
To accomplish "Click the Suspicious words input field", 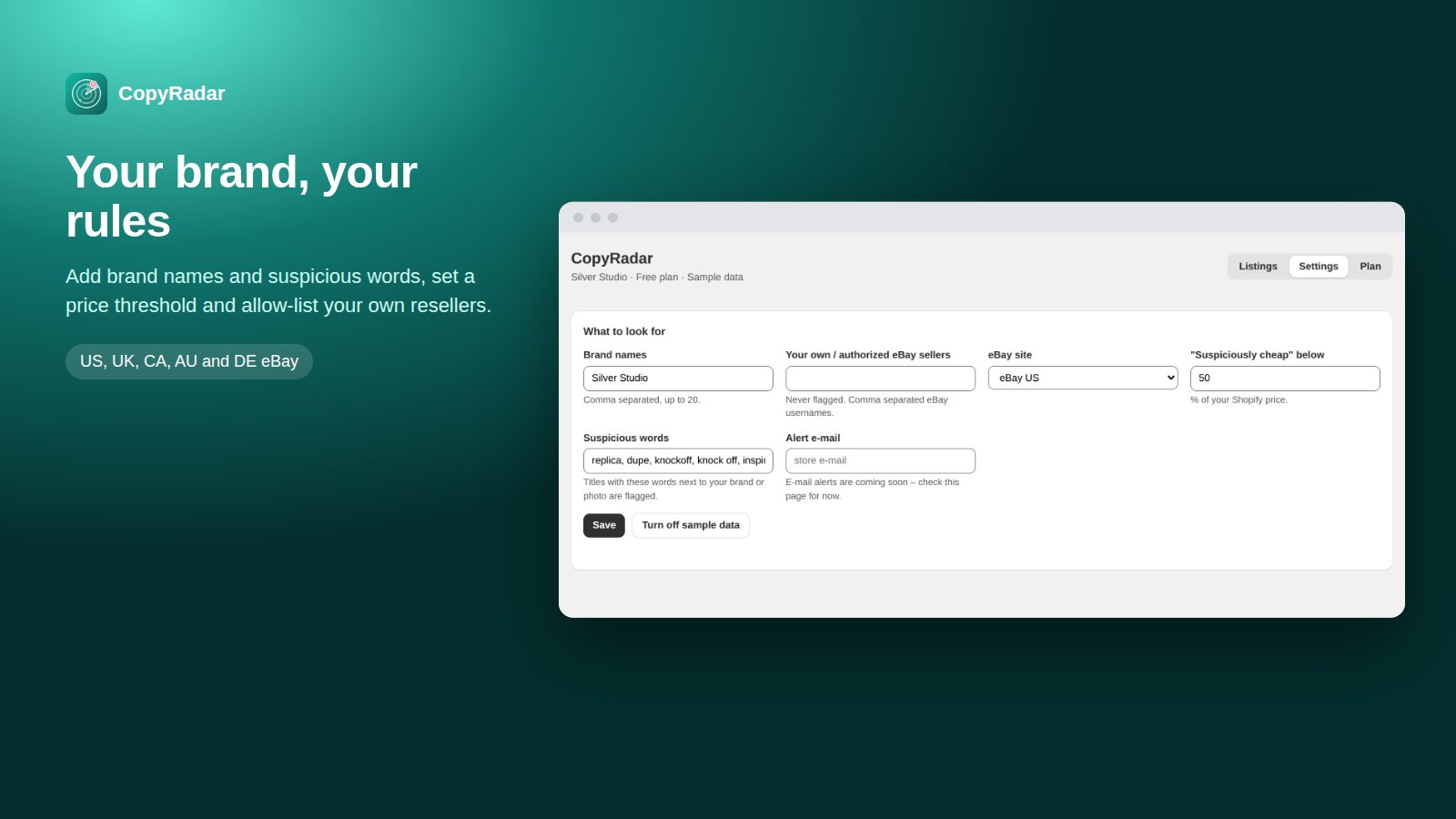I will tap(678, 460).
